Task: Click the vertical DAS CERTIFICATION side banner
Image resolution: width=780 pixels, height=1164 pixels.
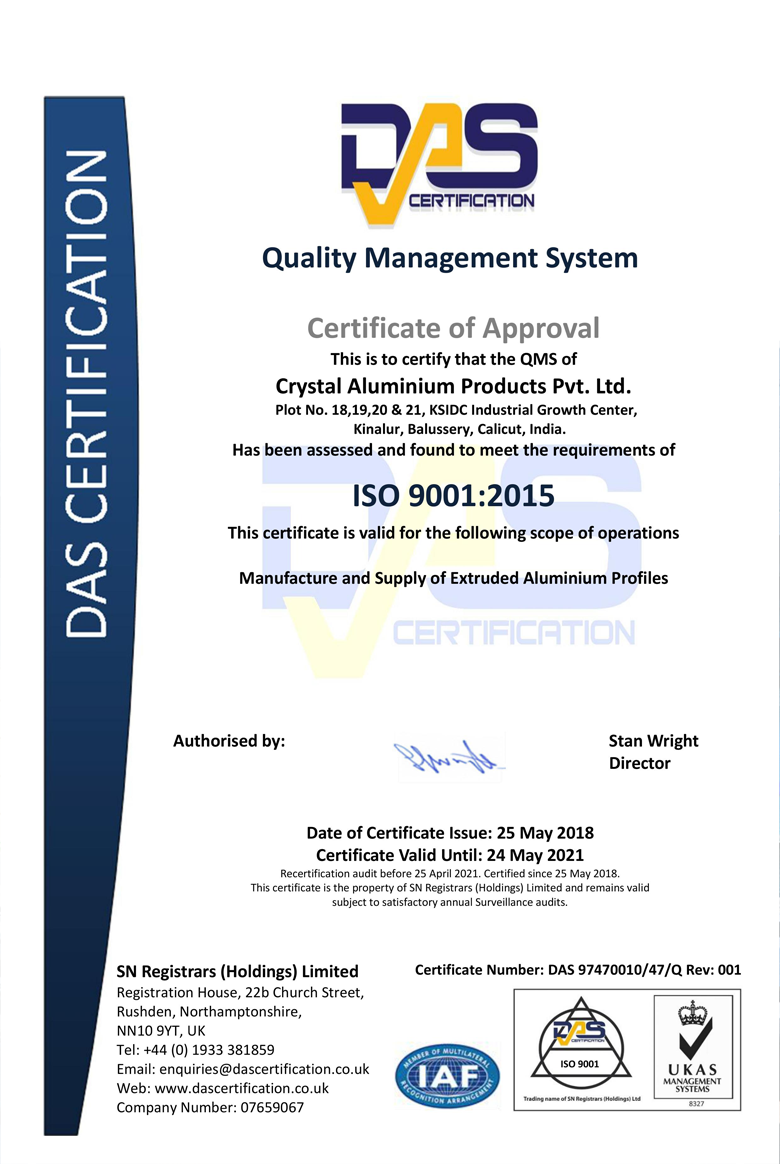Action: pos(88,395)
